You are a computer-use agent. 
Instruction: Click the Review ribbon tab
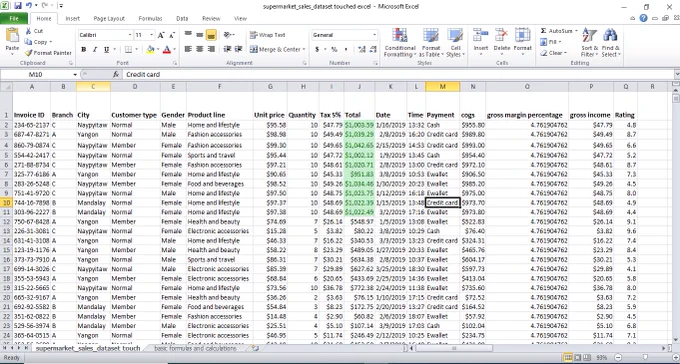point(211,19)
